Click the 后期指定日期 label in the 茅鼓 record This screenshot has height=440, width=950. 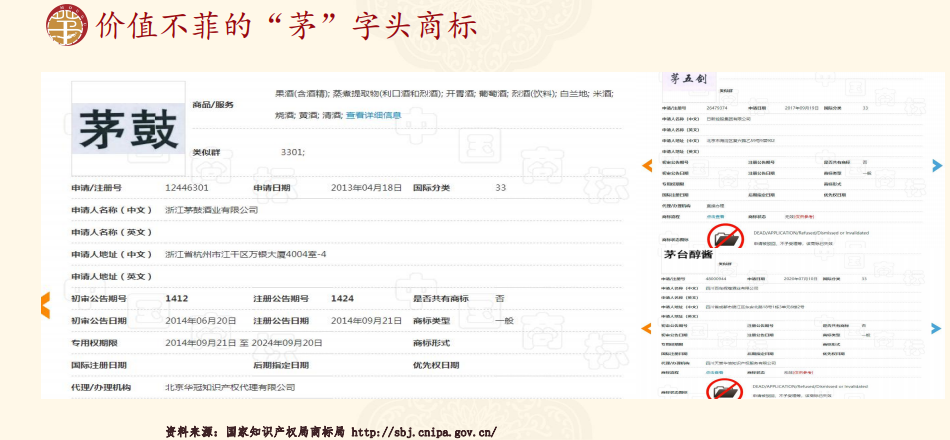(x=281, y=365)
